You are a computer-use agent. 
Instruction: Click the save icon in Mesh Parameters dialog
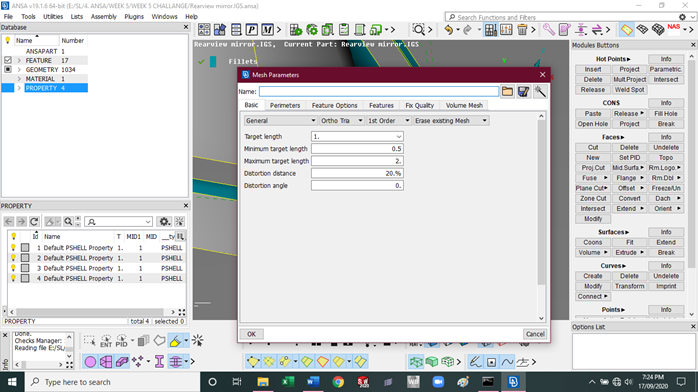tap(524, 92)
